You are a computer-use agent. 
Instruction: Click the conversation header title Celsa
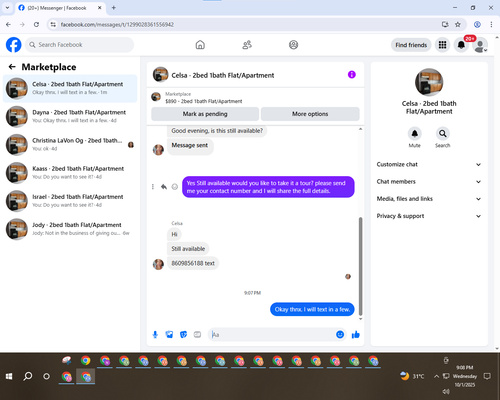223,75
